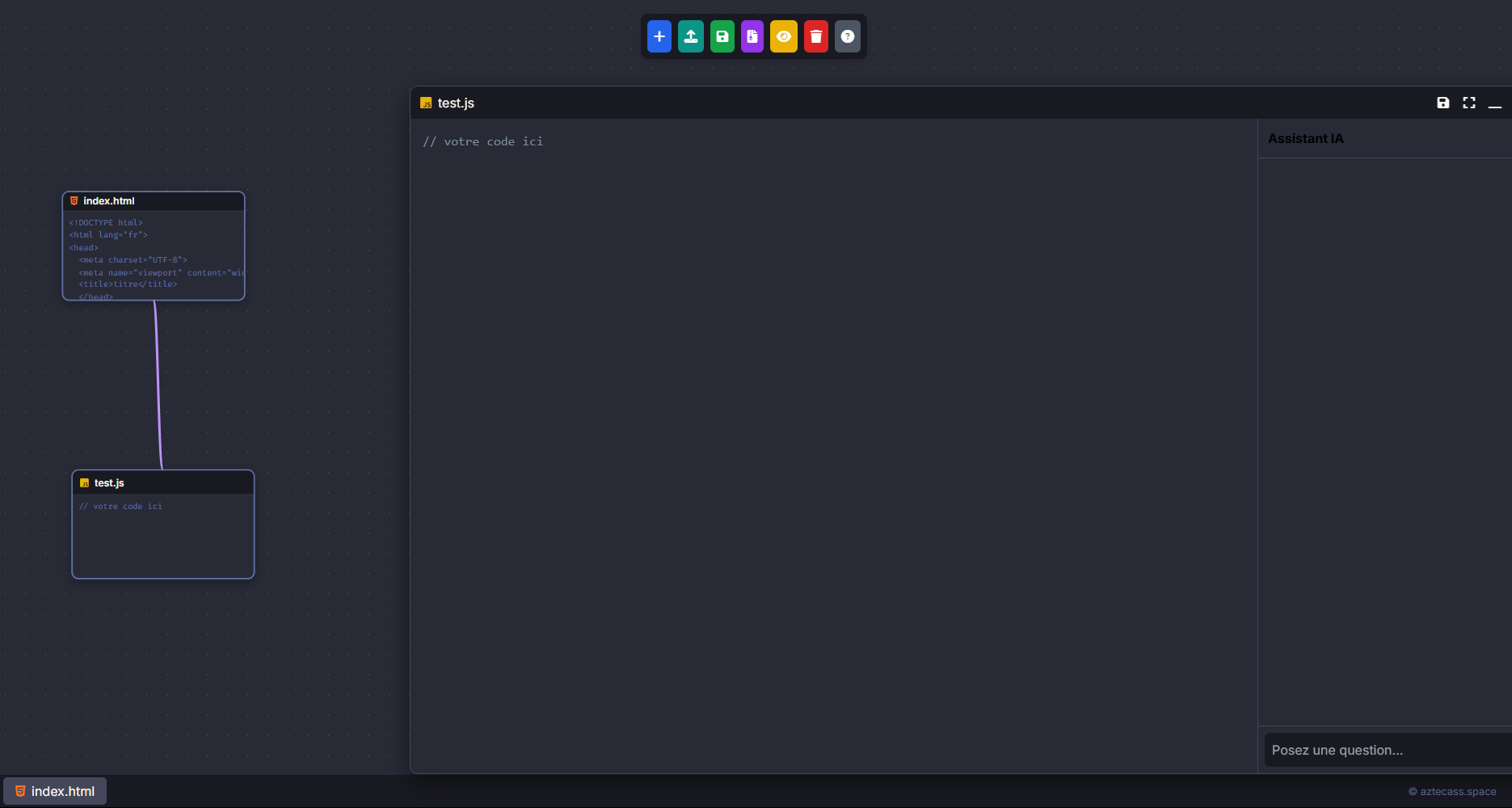1512x808 pixels.
Task: Toggle fullscreen for the test.js editor
Action: coord(1468,103)
